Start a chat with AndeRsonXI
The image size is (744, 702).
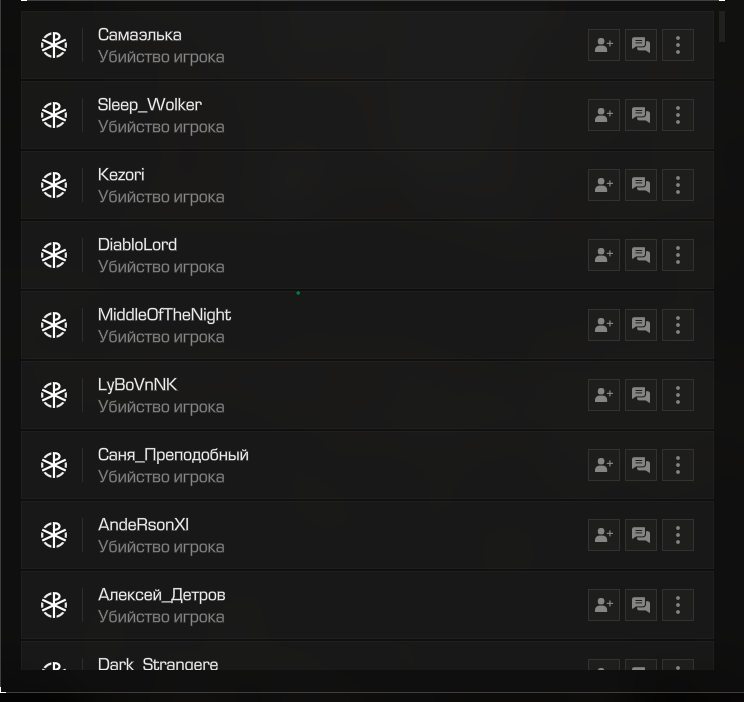(x=641, y=535)
